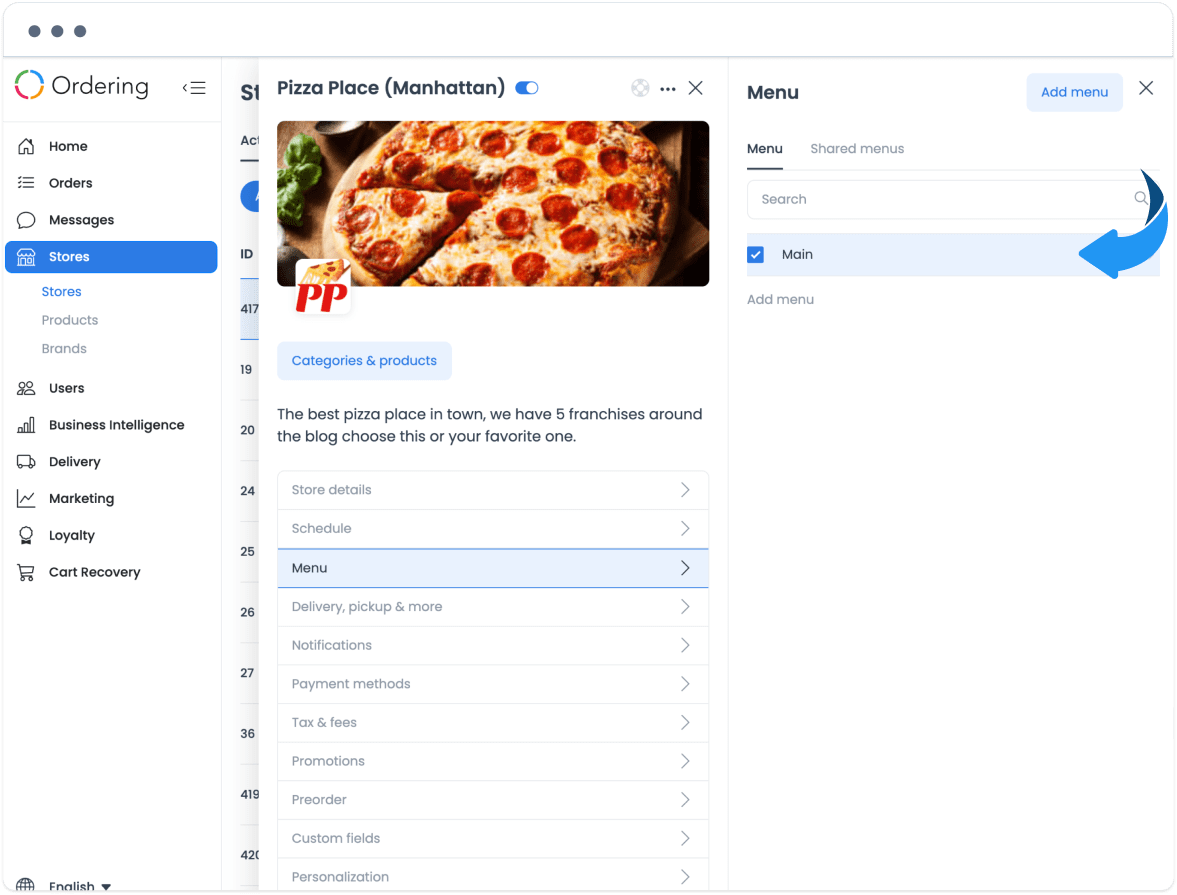1177x895 pixels.
Task: Switch to the Shared menus tab
Action: tap(856, 149)
